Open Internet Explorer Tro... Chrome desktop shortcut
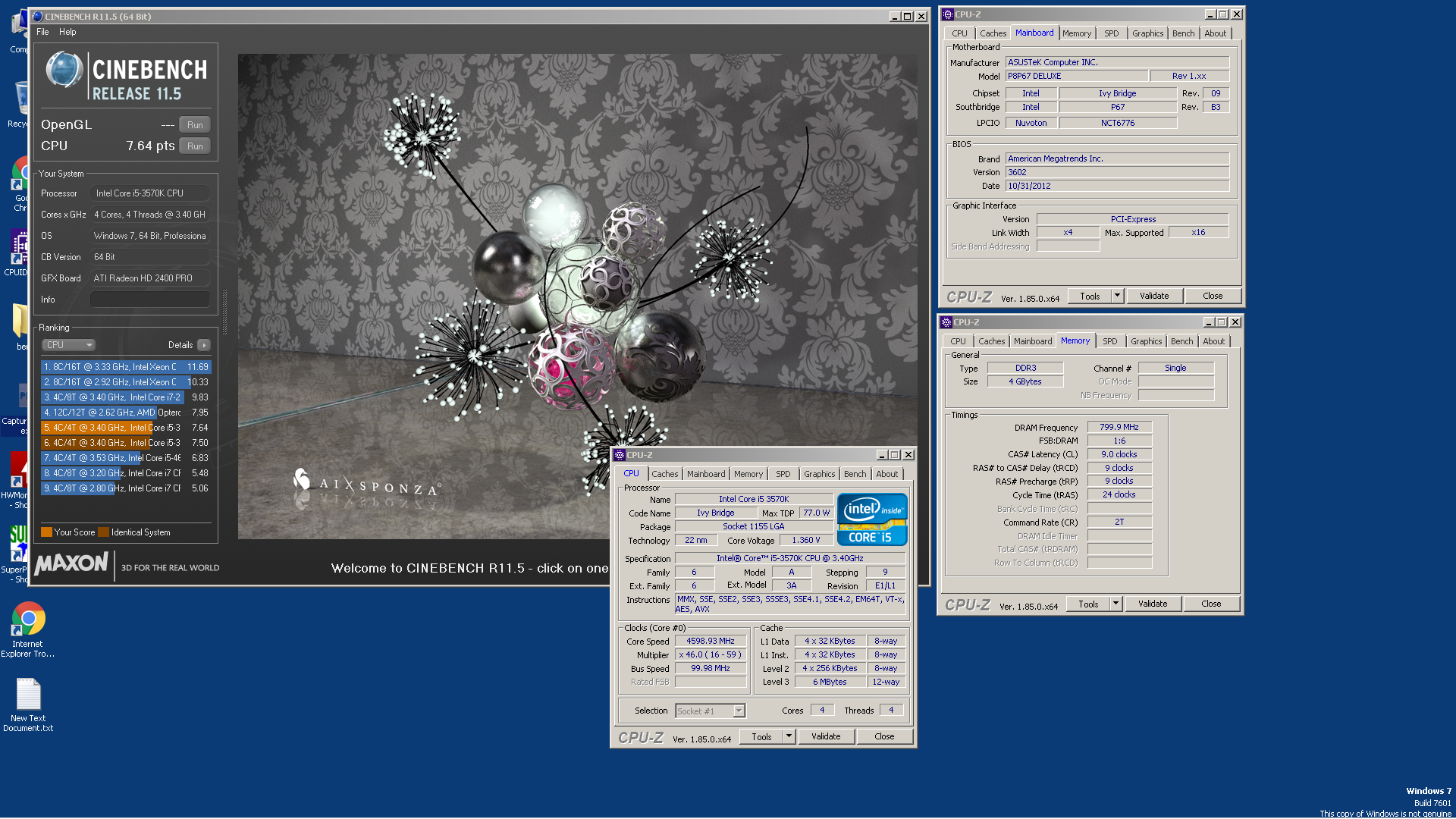Screen dimensions: 1456x819 tap(28, 629)
